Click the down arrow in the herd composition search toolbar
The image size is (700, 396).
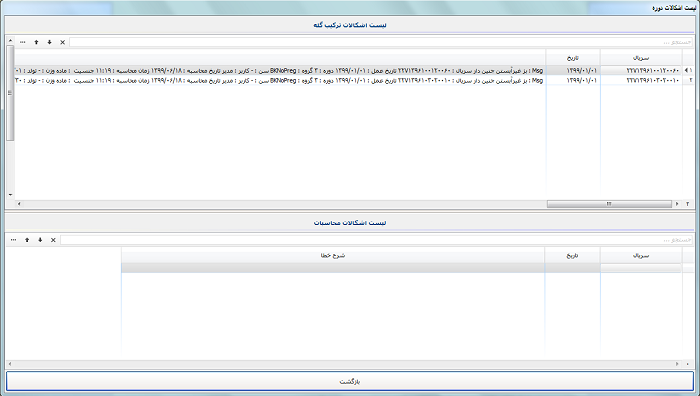(50, 42)
